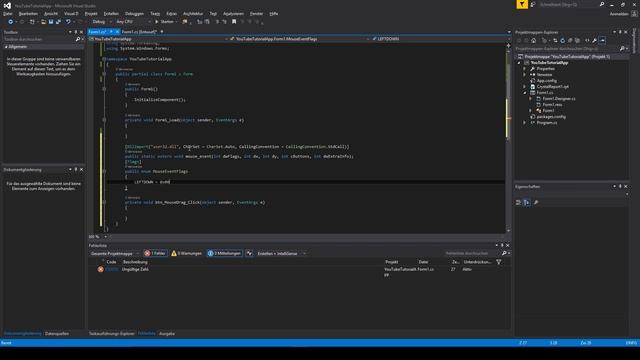Switch to the Datenquellen tab

(x=57, y=333)
